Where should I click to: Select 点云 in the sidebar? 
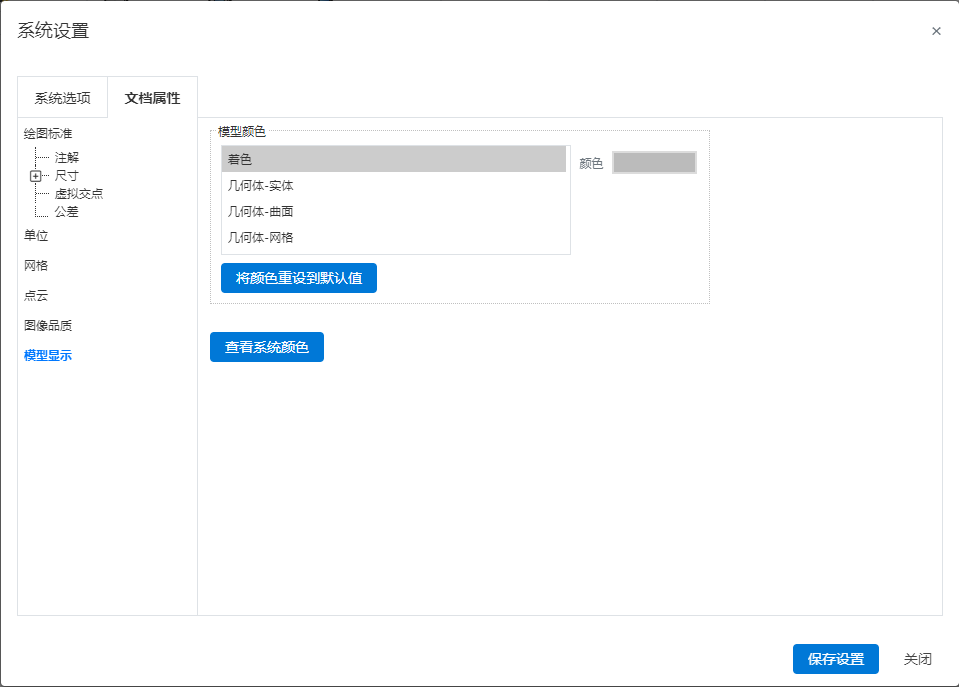coord(36,295)
